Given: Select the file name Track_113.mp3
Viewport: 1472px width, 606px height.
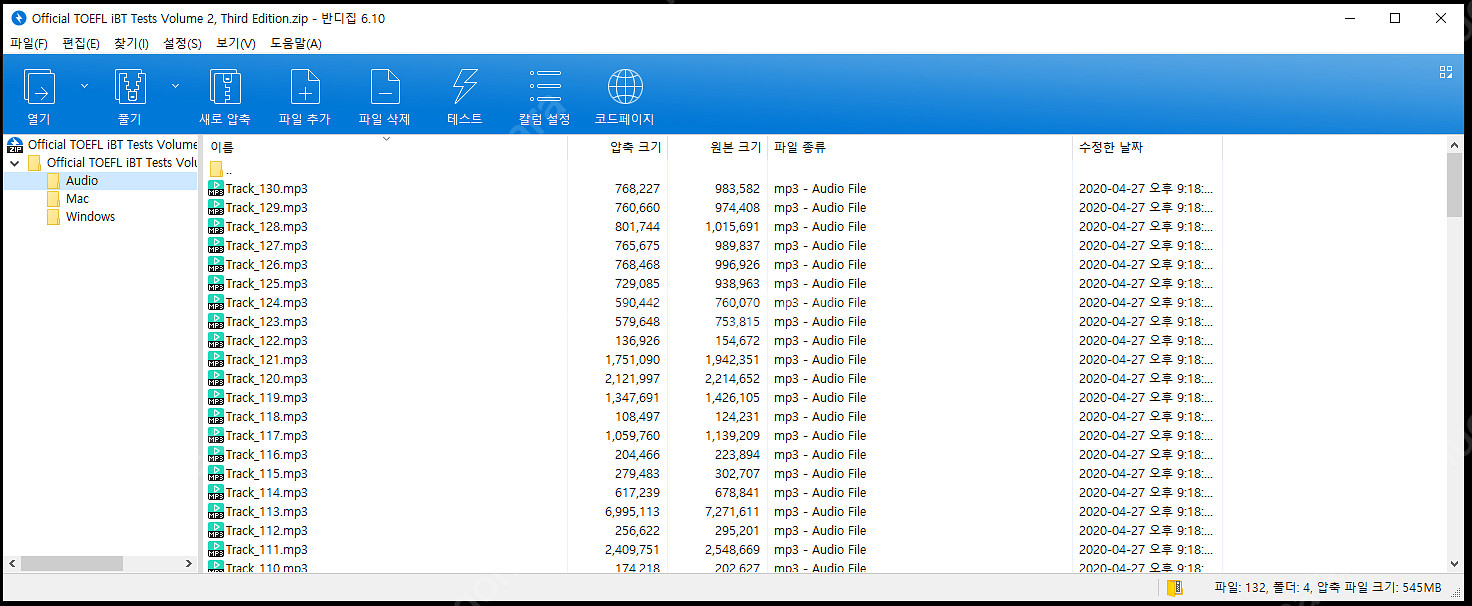Looking at the screenshot, I should (267, 512).
